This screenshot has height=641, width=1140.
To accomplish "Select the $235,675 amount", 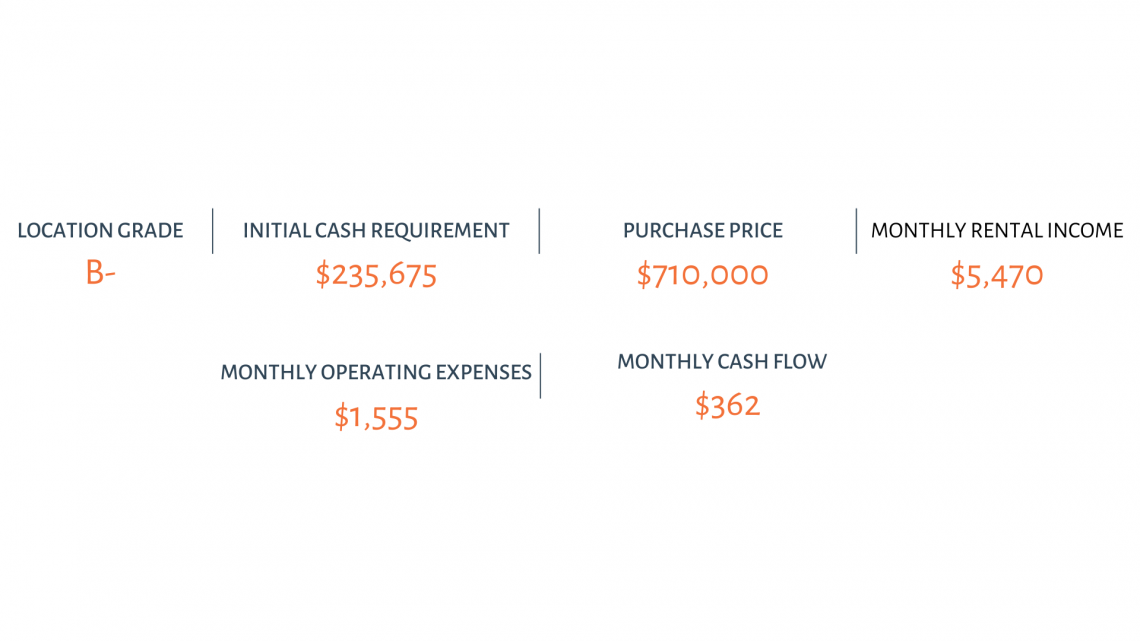I will [x=376, y=275].
